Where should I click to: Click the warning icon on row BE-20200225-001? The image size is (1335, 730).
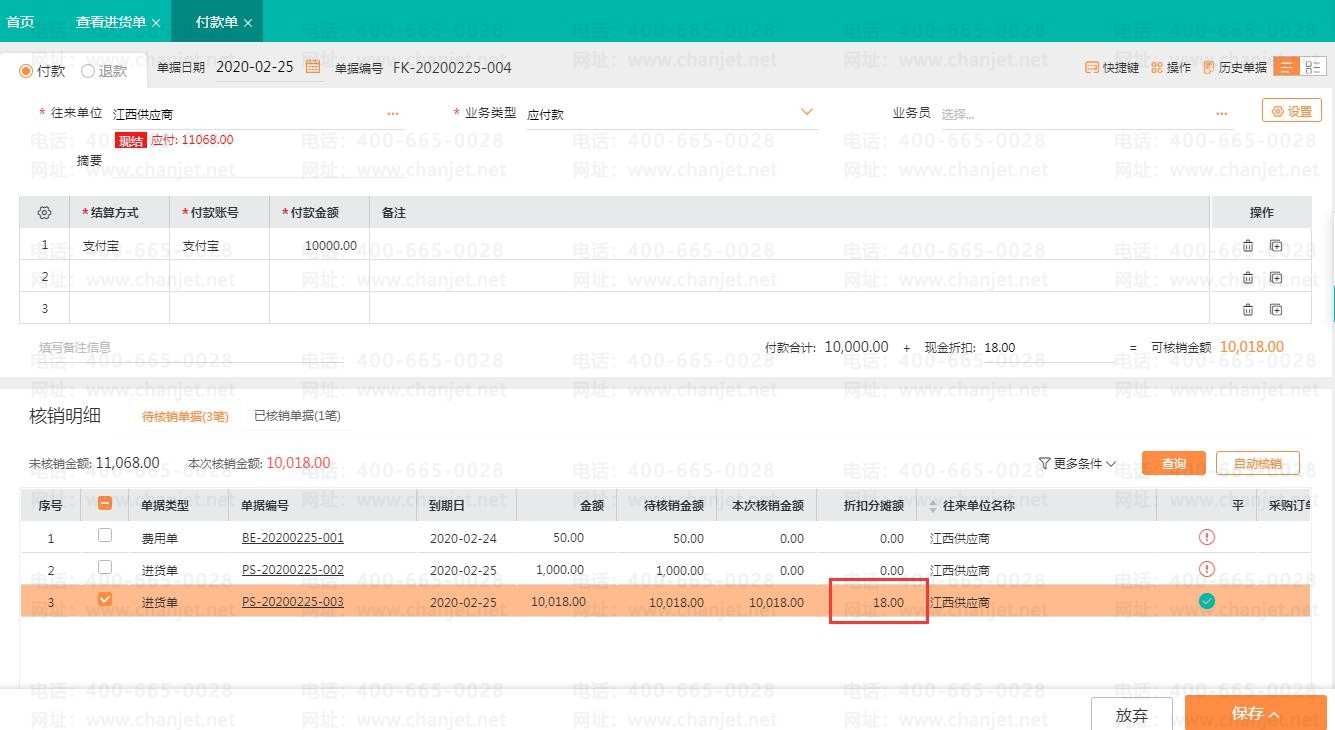(1207, 537)
